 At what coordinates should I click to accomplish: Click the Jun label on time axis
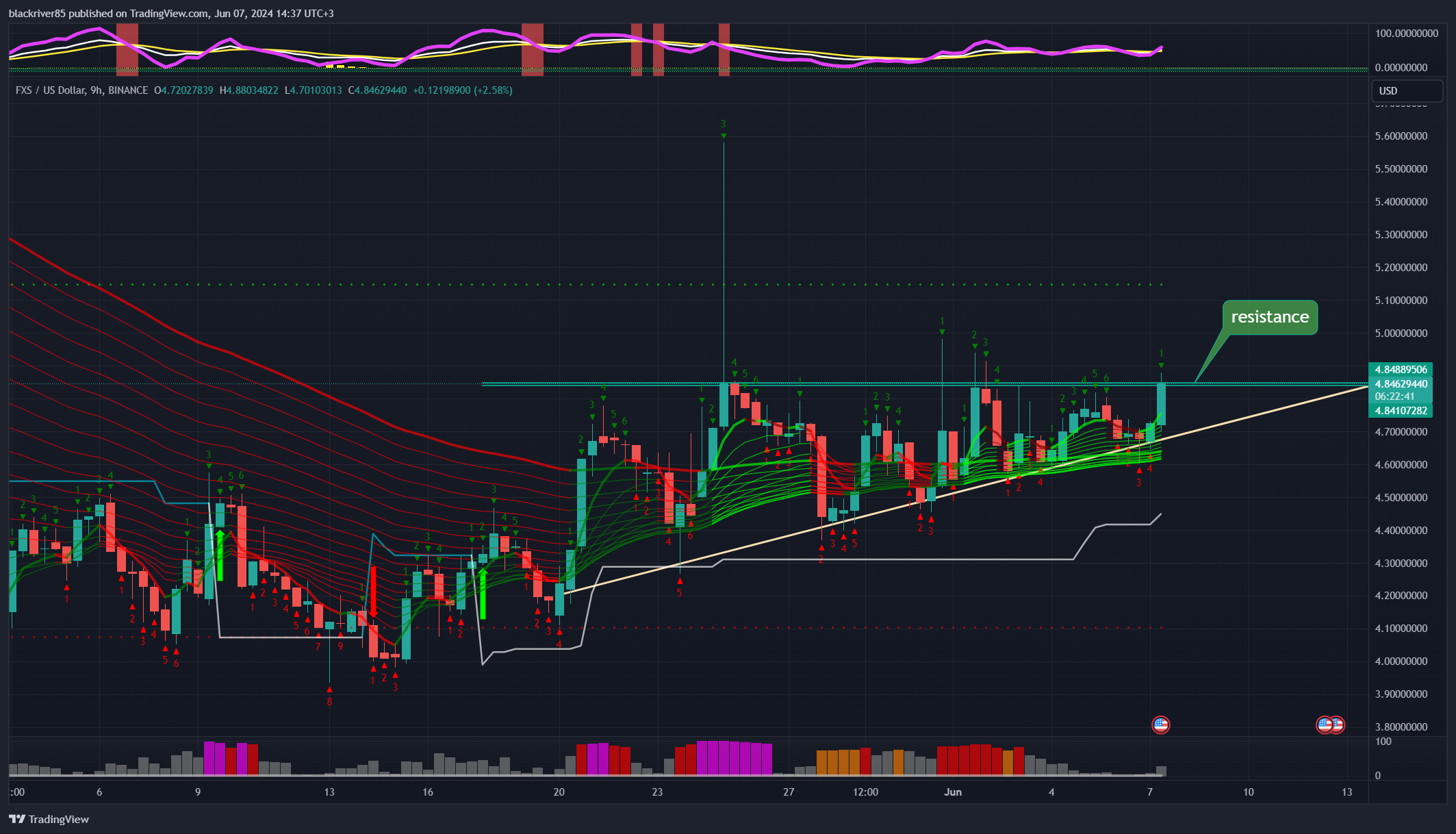point(953,792)
